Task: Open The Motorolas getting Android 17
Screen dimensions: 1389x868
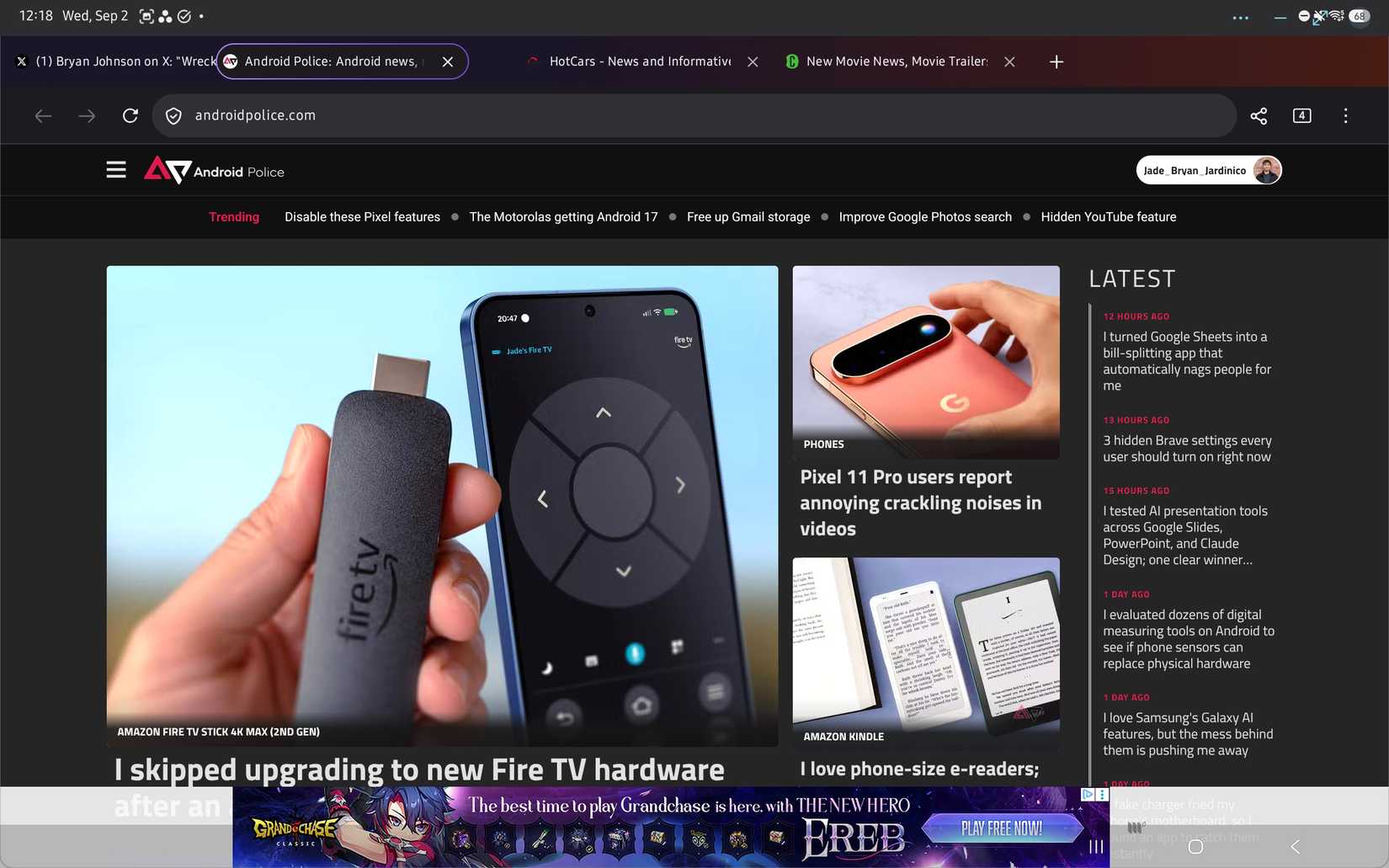Action: pyautogui.click(x=563, y=216)
